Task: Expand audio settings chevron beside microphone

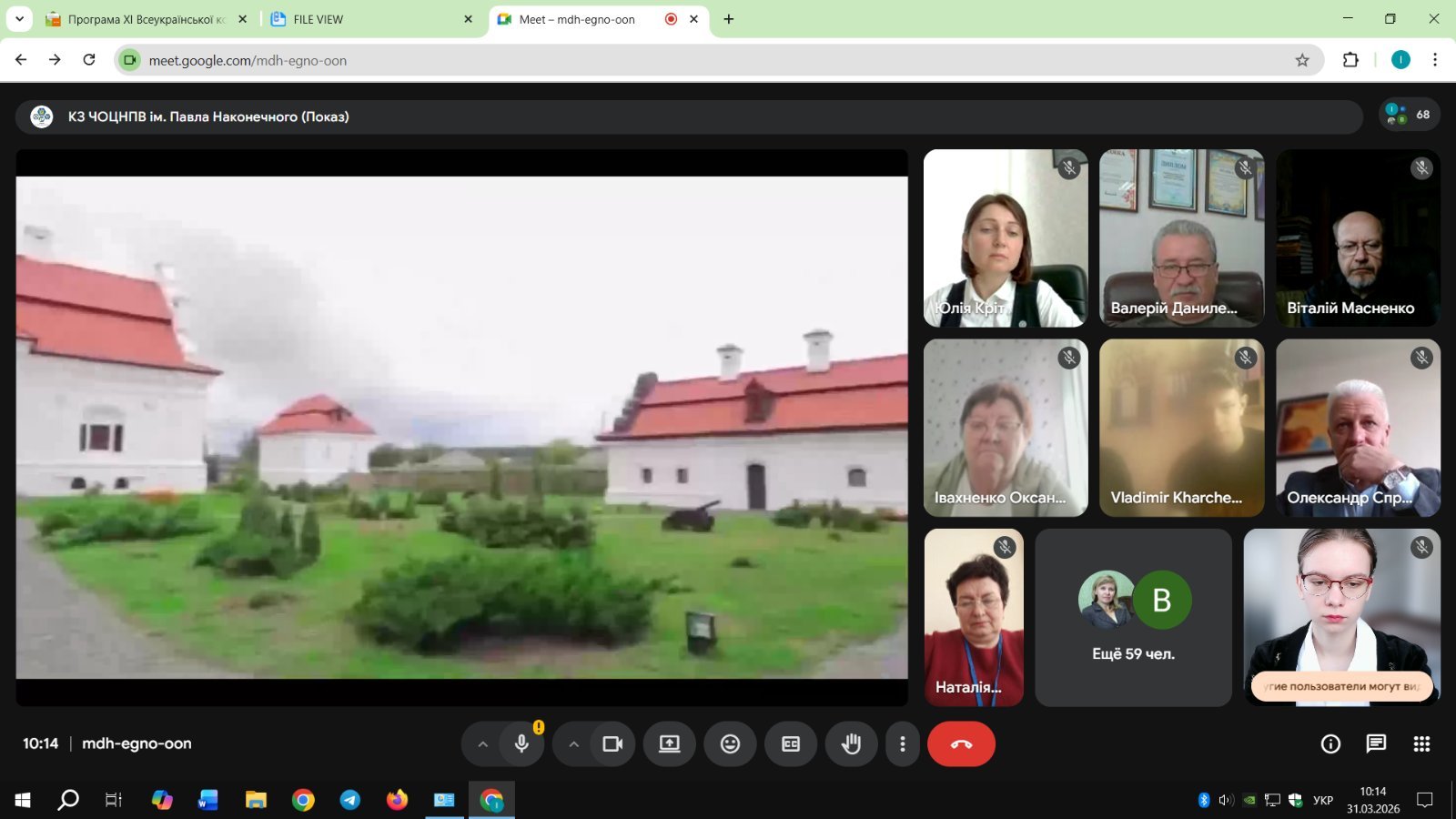Action: pyautogui.click(x=483, y=744)
